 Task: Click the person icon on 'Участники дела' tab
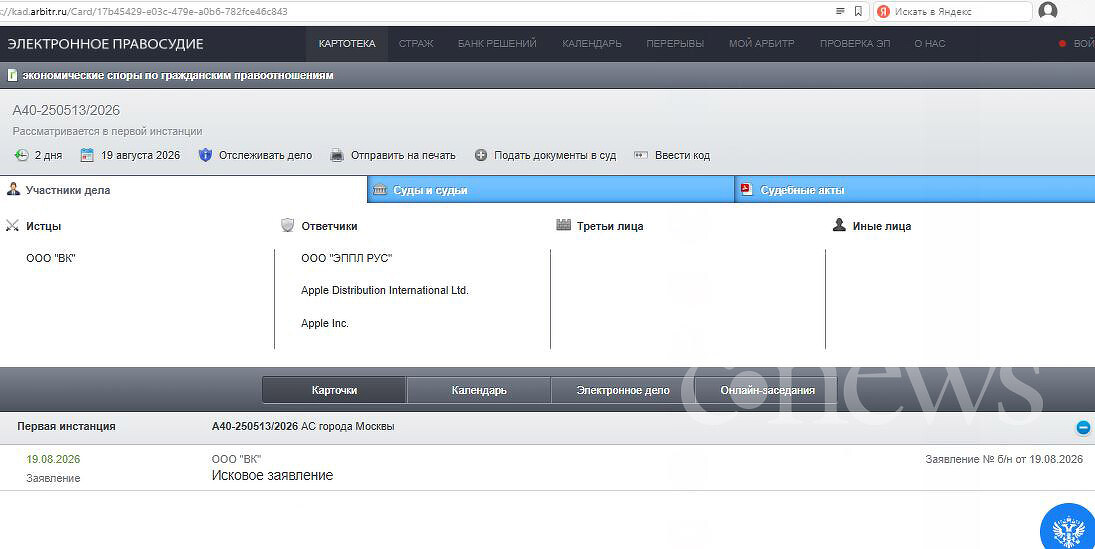pyautogui.click(x=13, y=189)
